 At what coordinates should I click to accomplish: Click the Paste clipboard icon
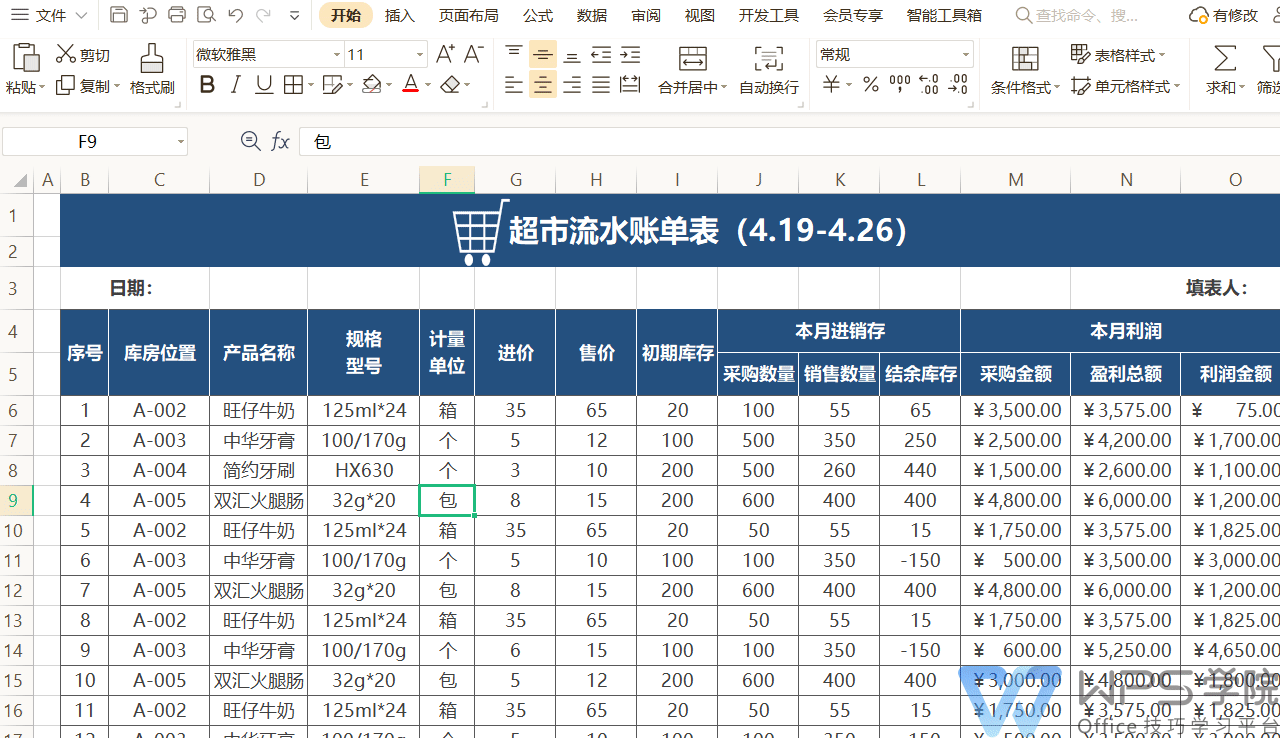click(26, 57)
